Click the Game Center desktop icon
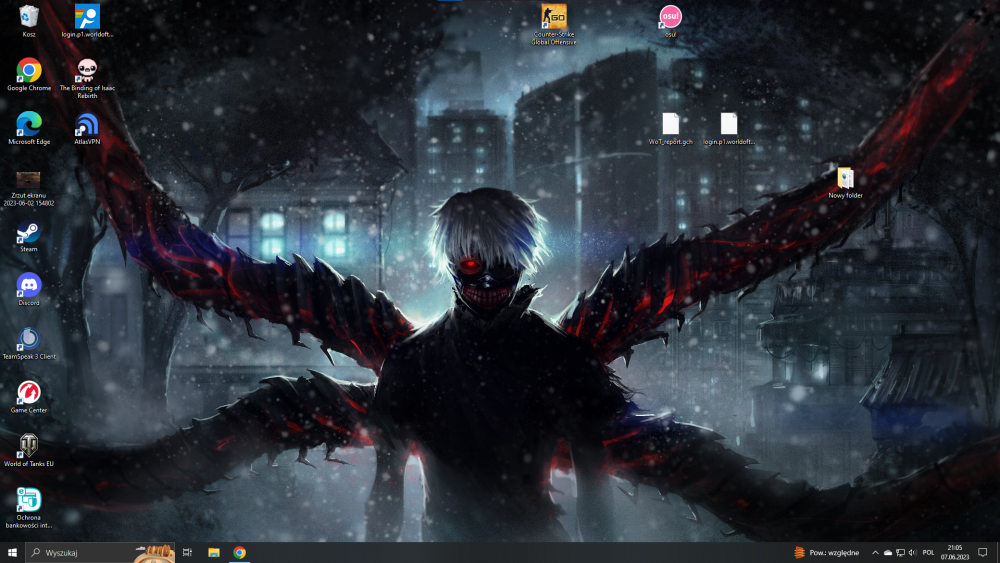The height and width of the screenshot is (563, 1000). (x=29, y=397)
